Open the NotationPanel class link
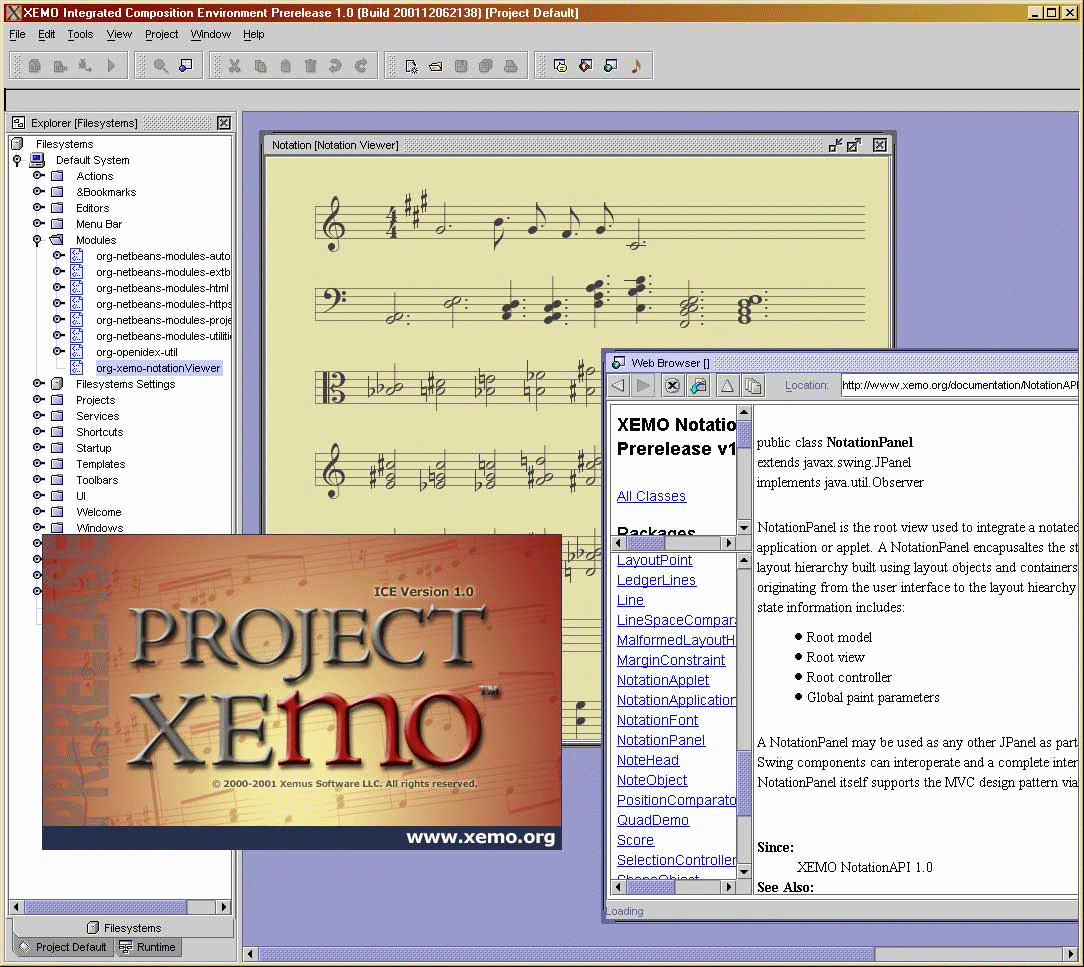 click(x=661, y=740)
